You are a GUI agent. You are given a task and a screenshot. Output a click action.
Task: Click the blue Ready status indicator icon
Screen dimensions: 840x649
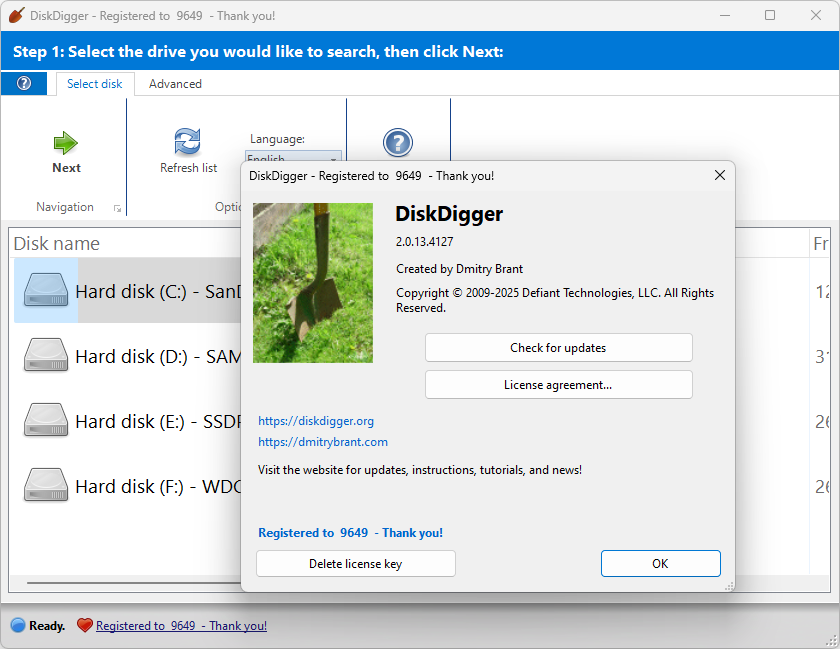(x=18, y=625)
